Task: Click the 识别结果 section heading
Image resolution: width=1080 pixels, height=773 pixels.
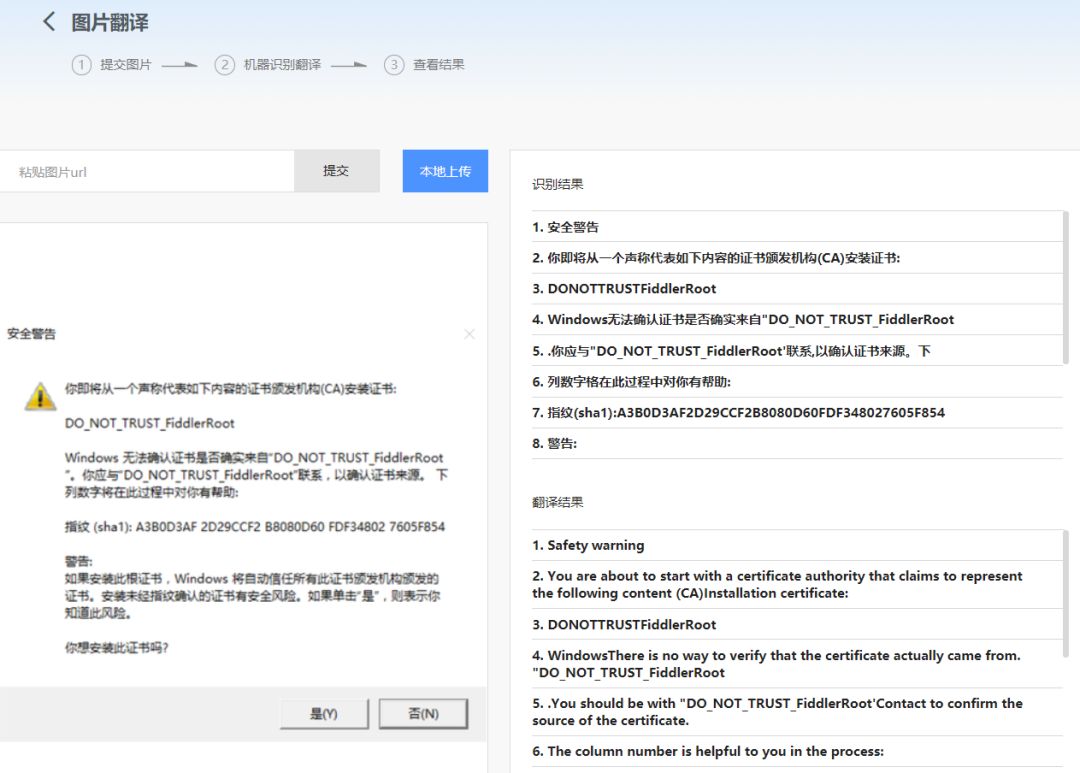Action: tap(557, 184)
